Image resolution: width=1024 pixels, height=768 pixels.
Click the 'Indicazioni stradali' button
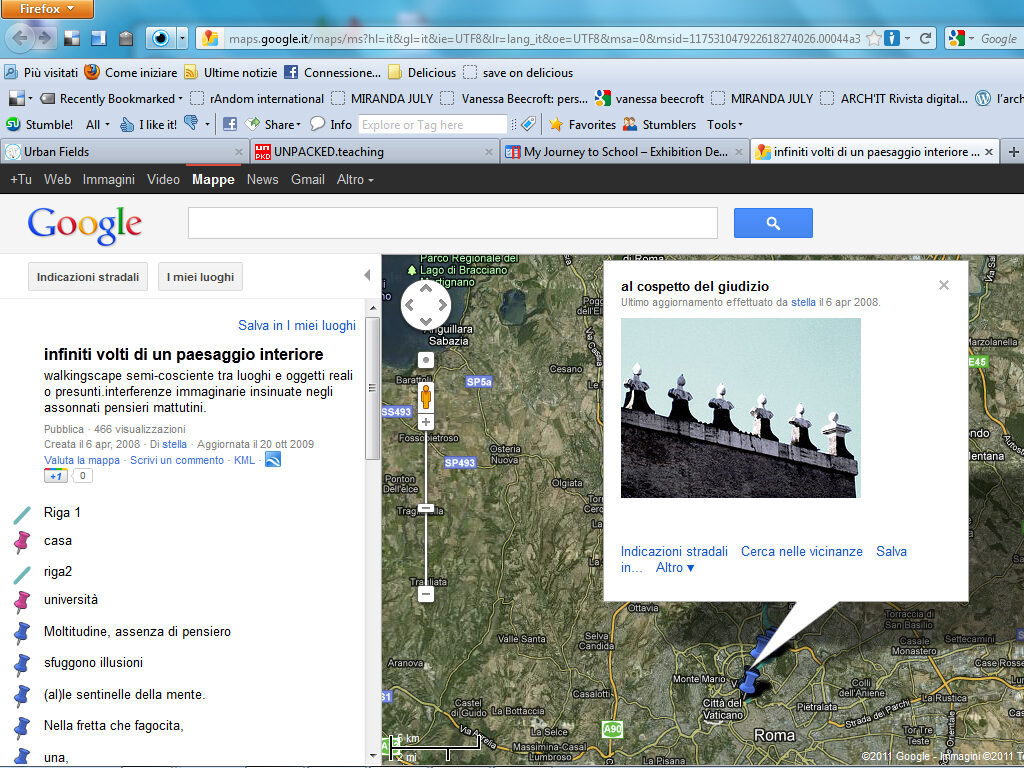coord(88,277)
